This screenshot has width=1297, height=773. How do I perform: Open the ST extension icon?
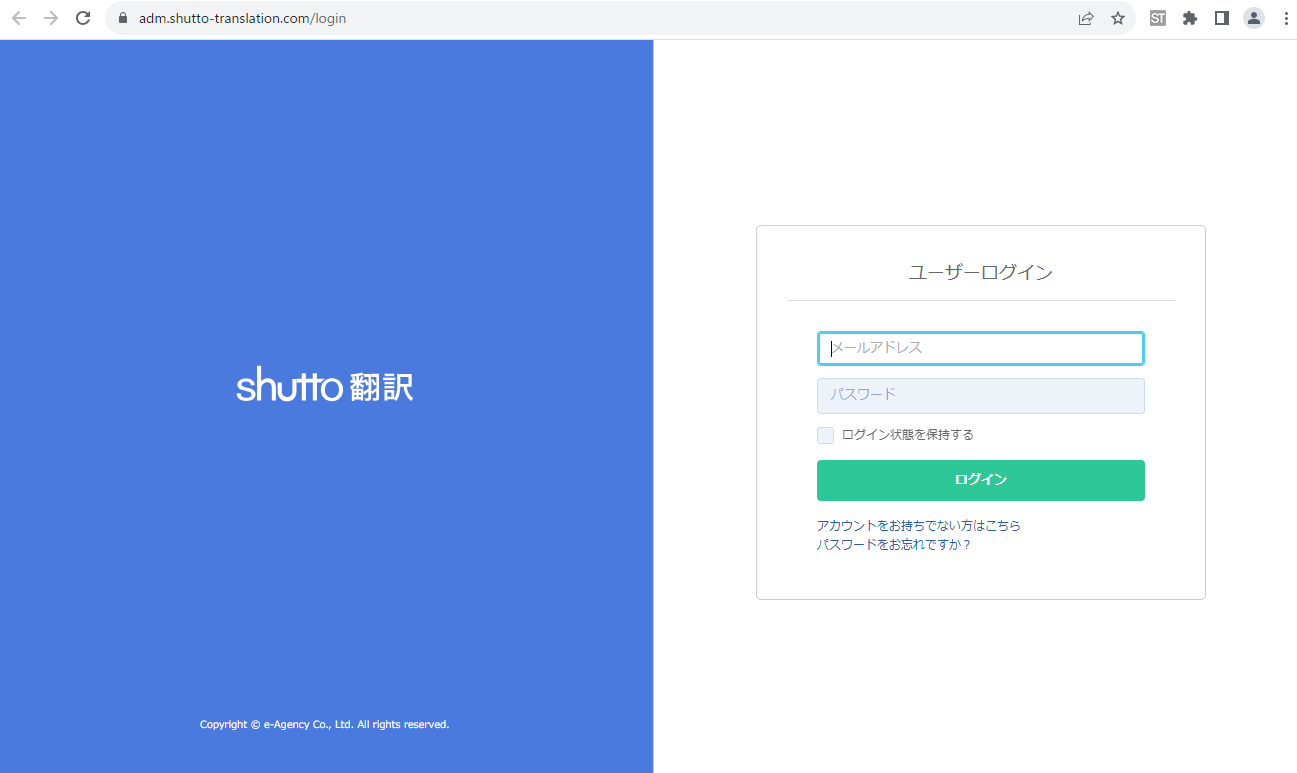point(1158,18)
